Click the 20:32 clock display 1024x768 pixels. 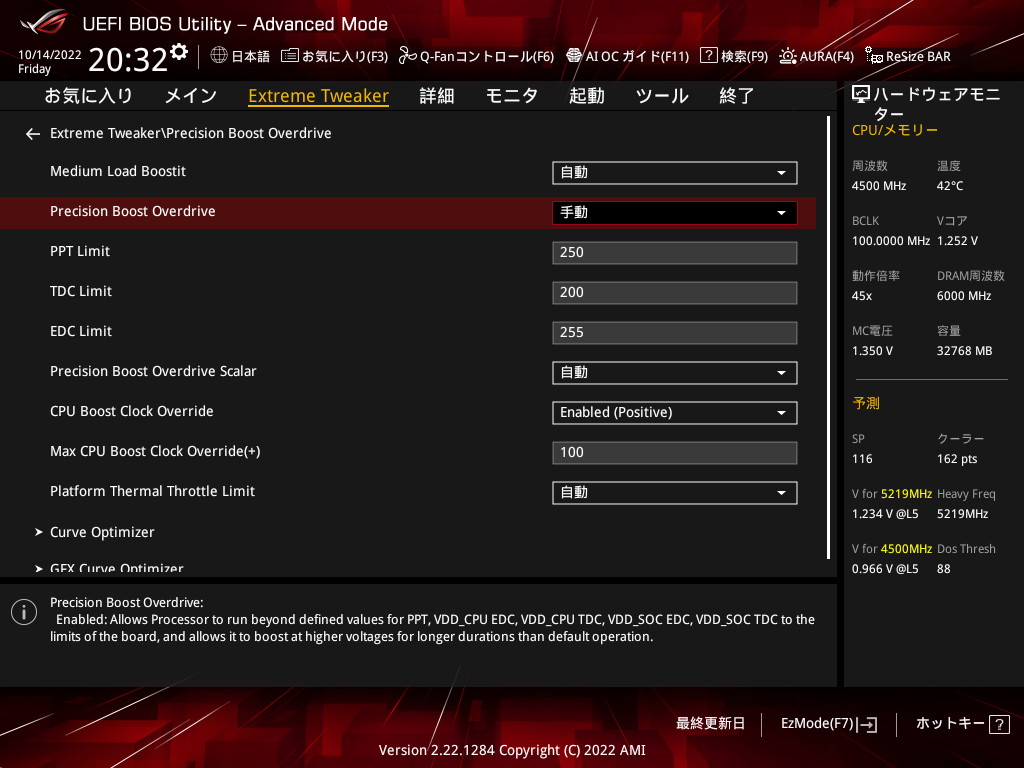128,59
